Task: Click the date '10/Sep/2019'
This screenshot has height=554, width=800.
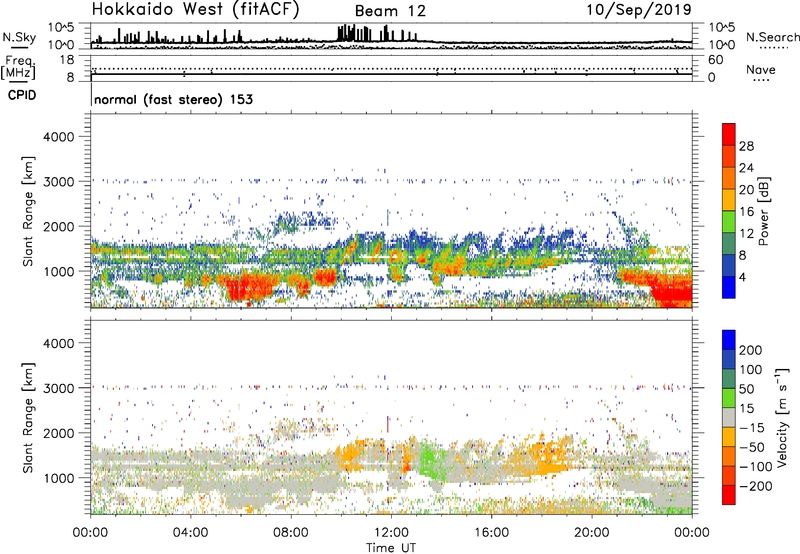Action: coord(639,10)
